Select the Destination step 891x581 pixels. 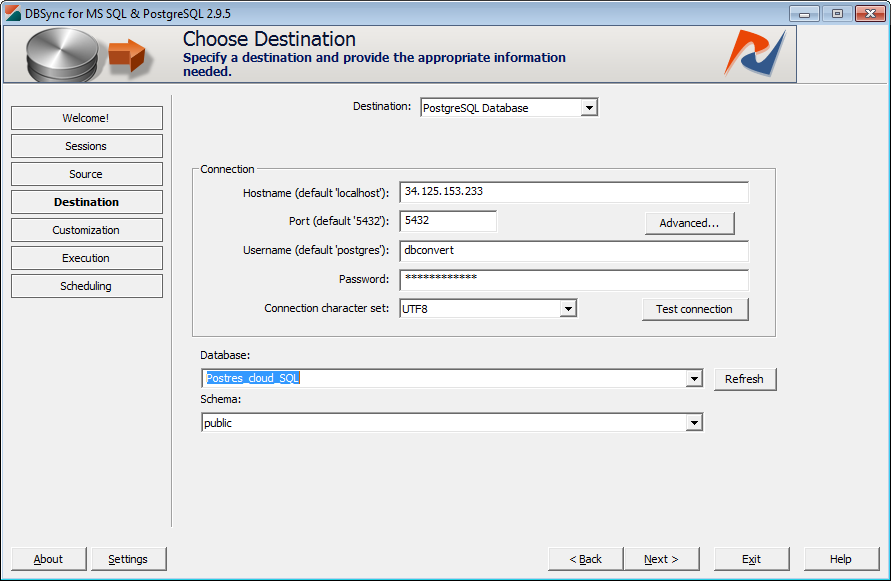(x=86, y=202)
